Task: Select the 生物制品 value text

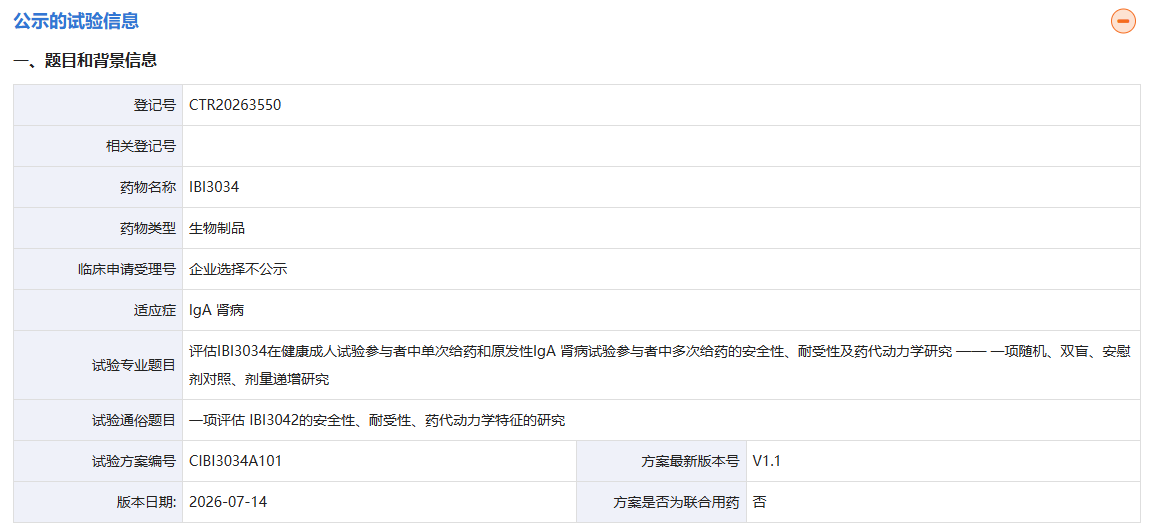Action: coord(217,228)
